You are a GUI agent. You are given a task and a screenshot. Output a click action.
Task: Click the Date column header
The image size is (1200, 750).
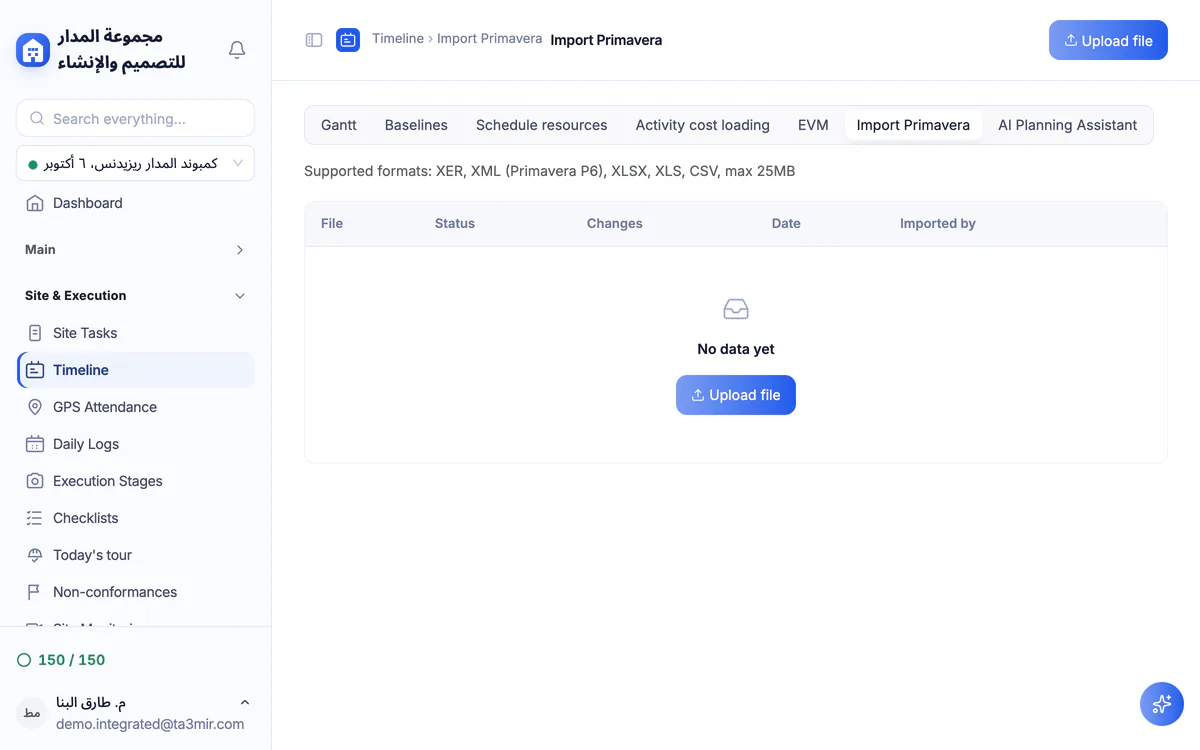(x=786, y=223)
